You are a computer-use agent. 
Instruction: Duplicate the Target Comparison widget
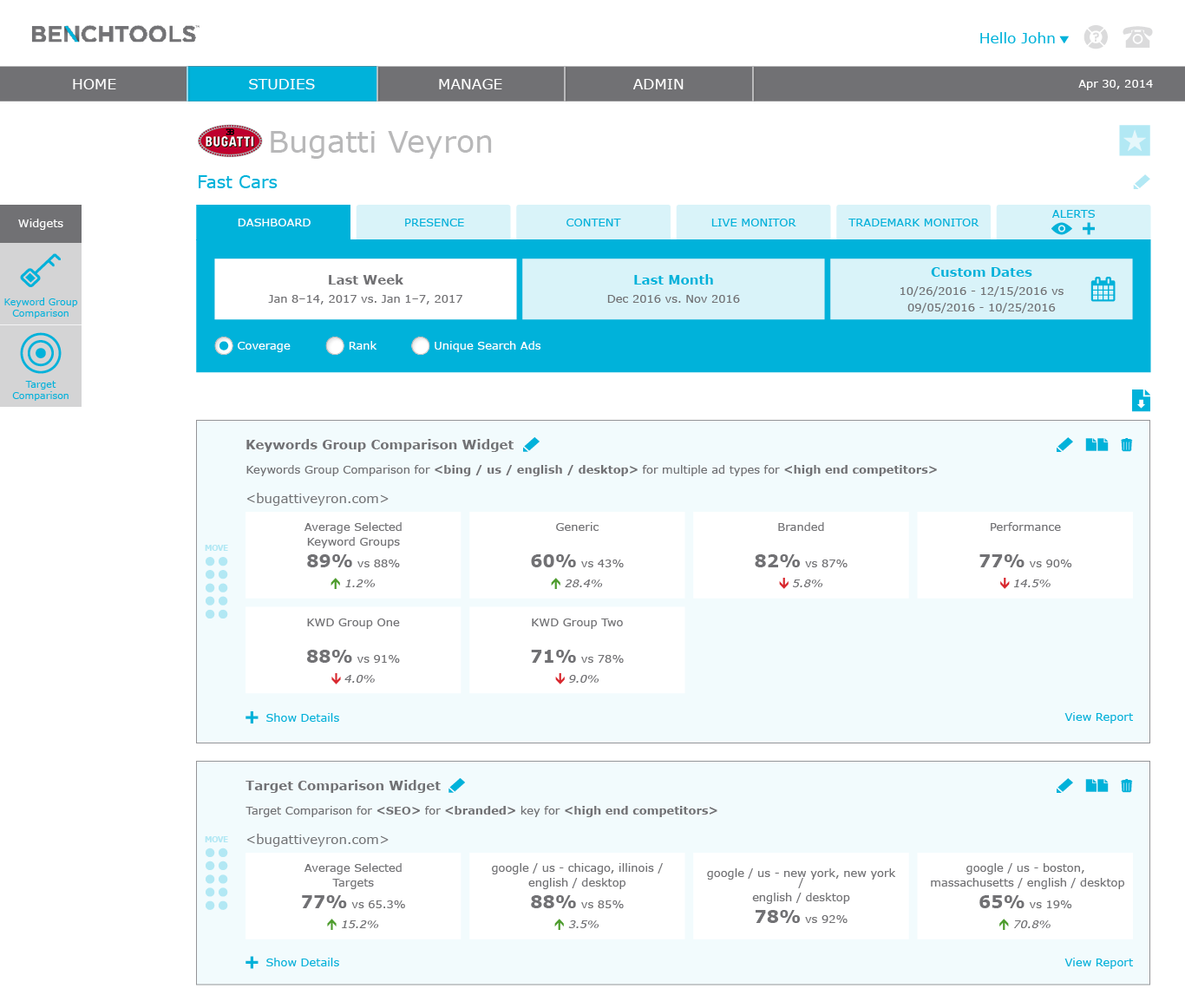click(x=1097, y=786)
